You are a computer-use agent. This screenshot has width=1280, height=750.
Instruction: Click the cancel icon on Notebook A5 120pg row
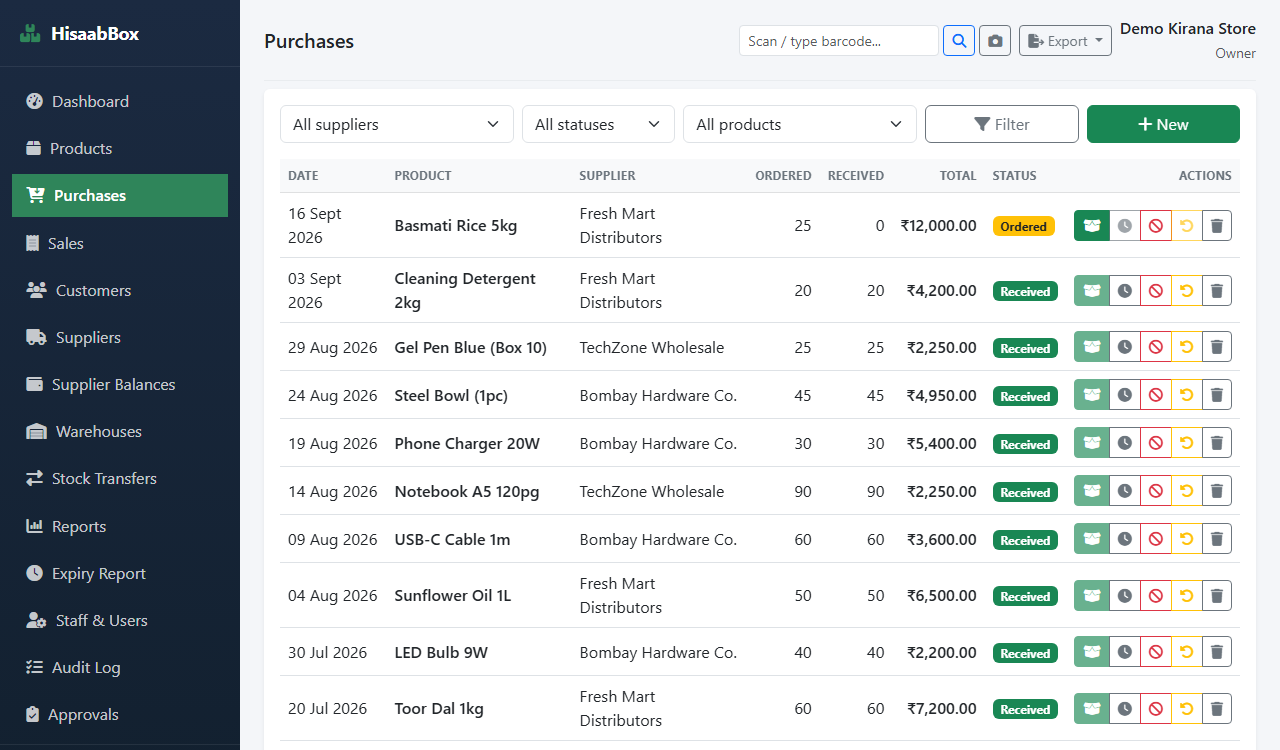(x=1156, y=491)
